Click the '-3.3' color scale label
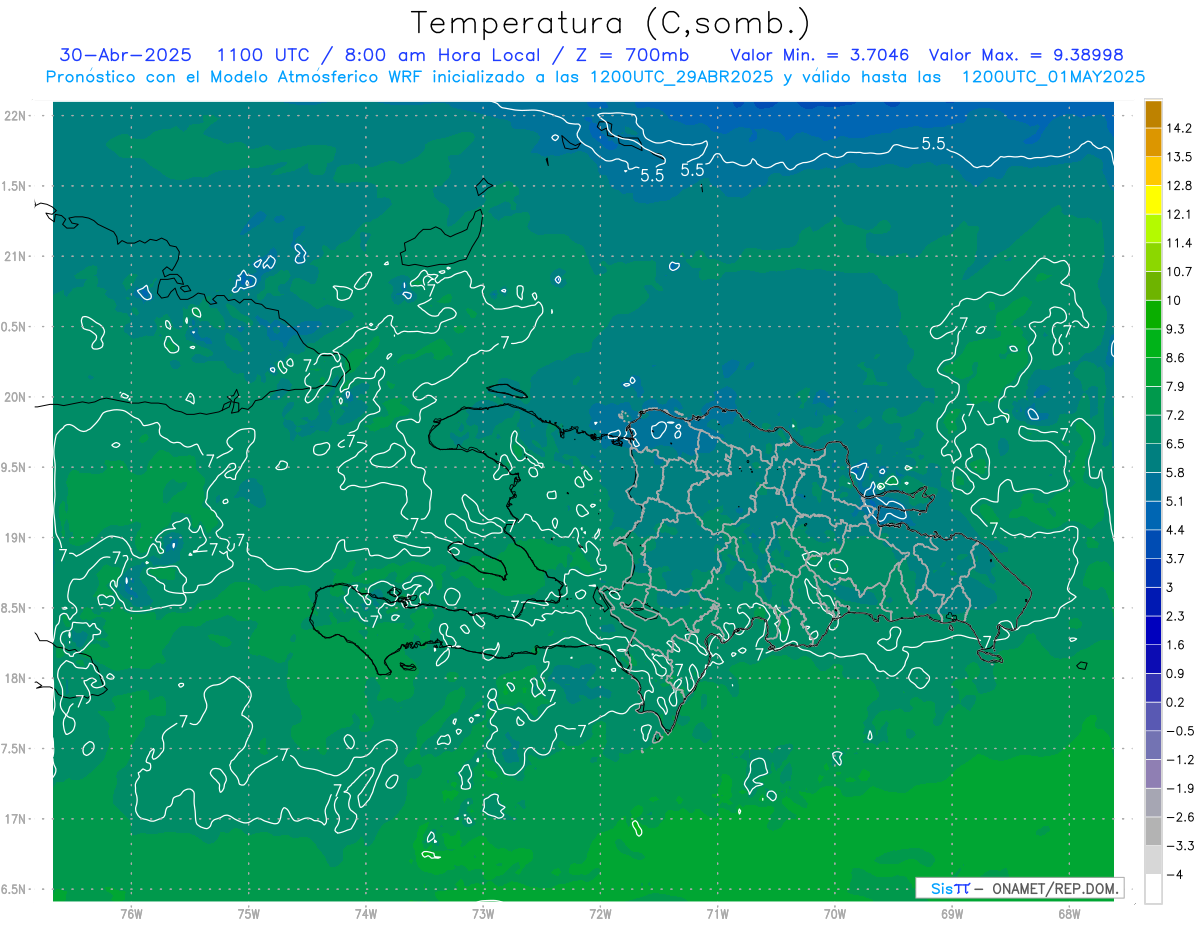1200x927 pixels. click(x=1179, y=846)
